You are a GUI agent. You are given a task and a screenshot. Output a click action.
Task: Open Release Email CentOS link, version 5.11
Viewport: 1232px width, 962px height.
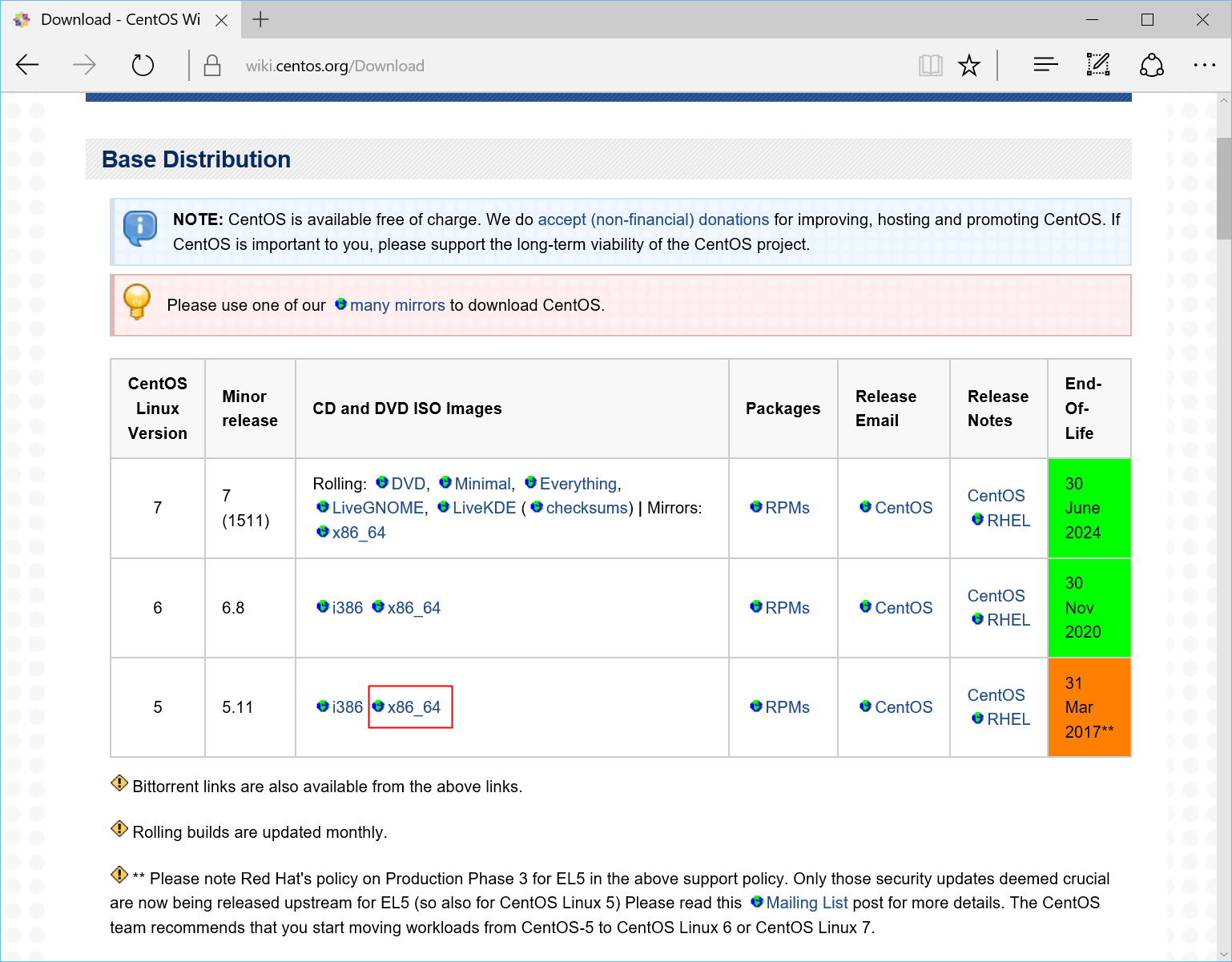point(896,707)
